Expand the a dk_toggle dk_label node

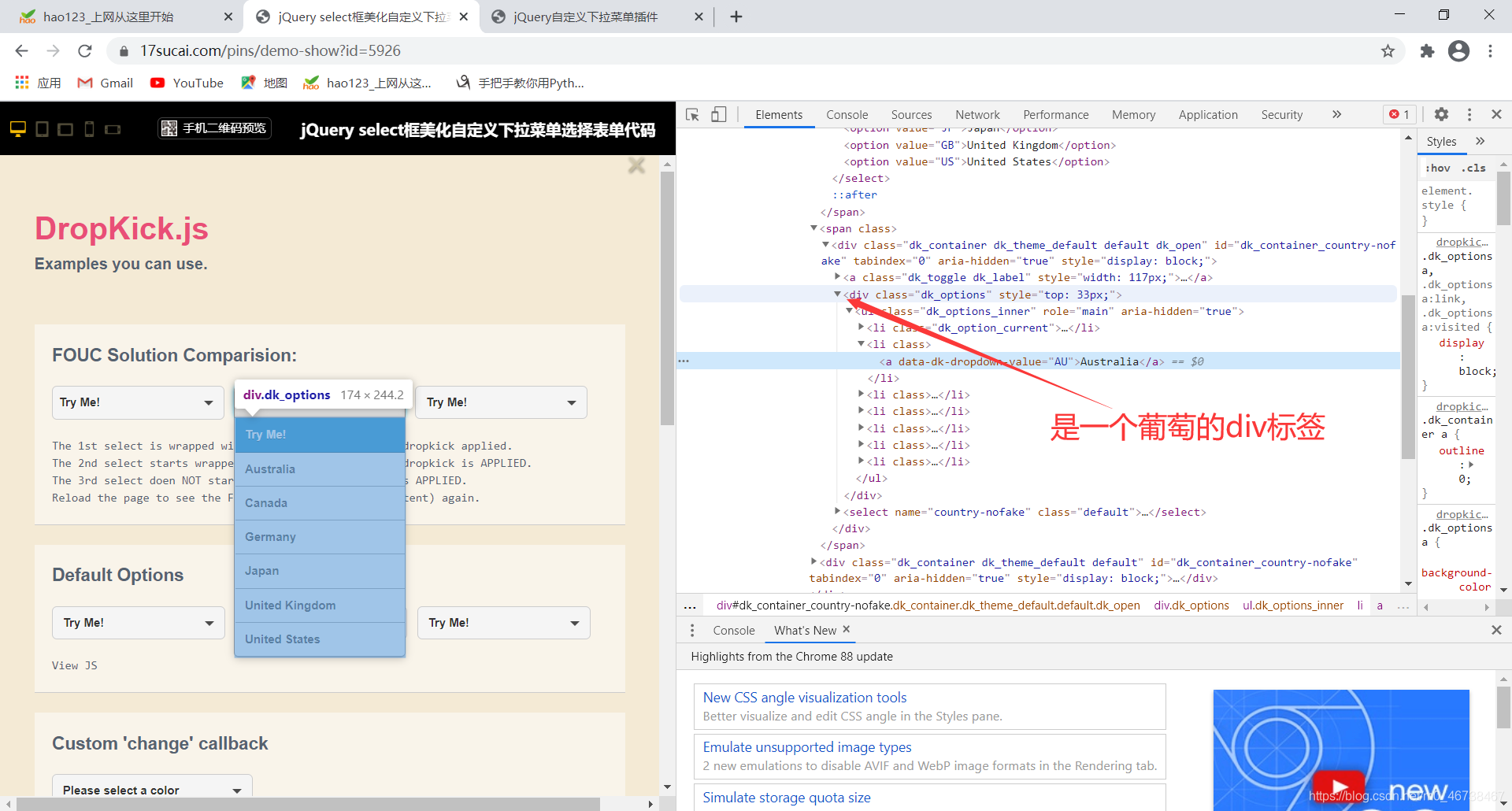(x=837, y=277)
